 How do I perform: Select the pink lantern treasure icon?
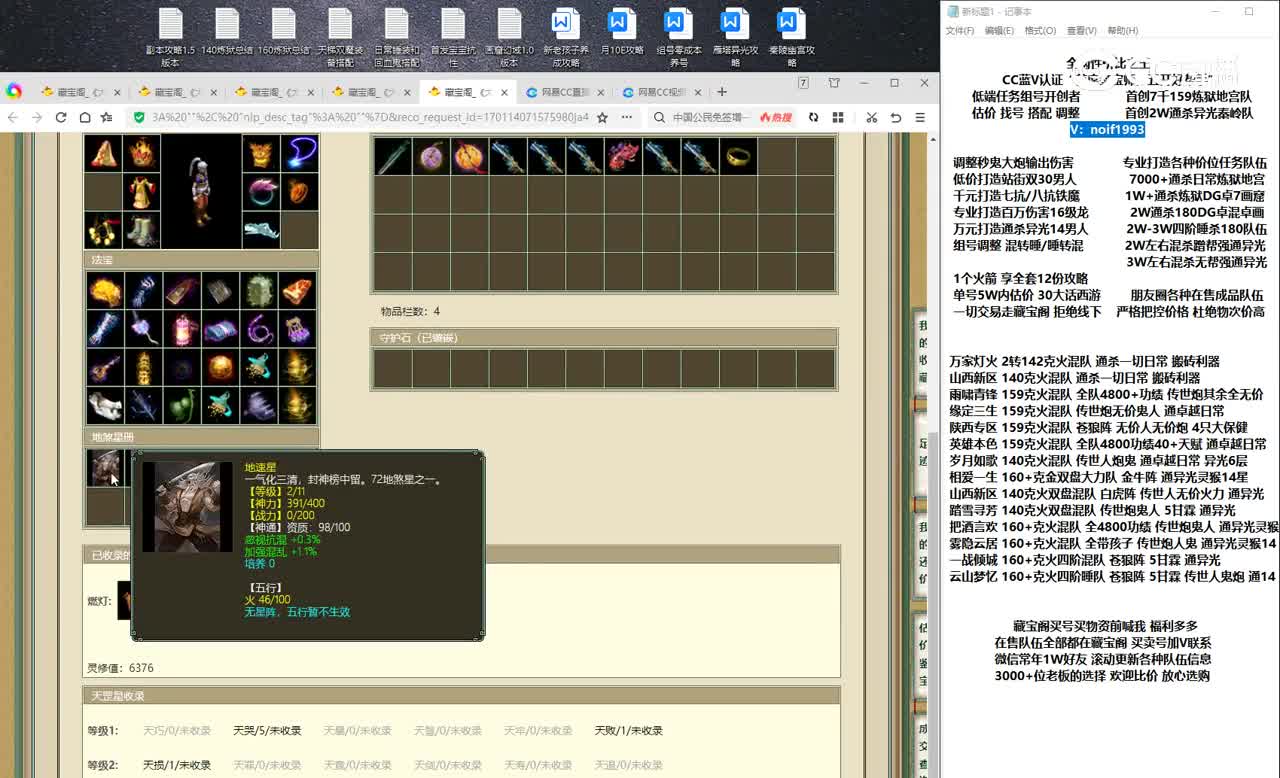click(181, 329)
